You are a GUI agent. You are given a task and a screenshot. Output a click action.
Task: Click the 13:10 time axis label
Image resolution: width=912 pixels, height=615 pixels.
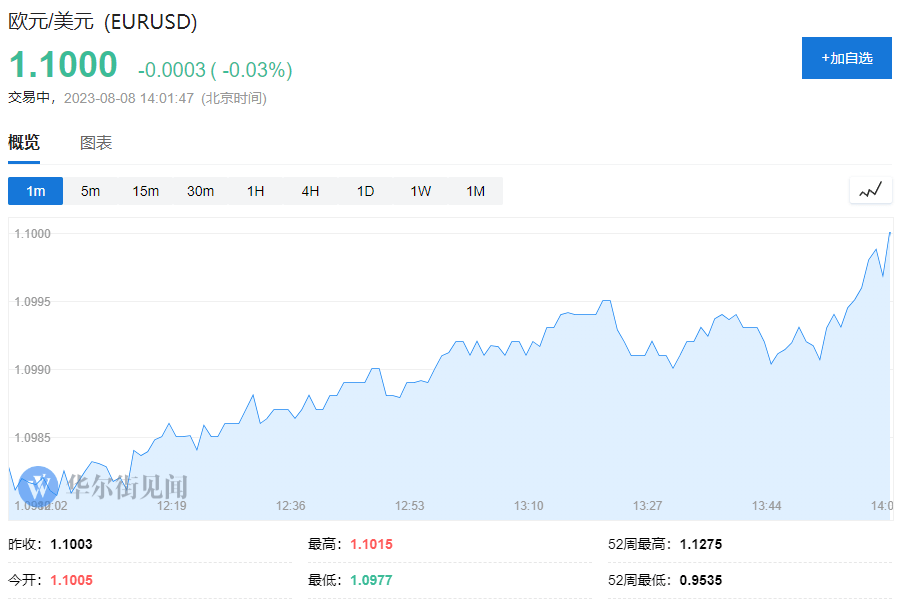point(529,506)
